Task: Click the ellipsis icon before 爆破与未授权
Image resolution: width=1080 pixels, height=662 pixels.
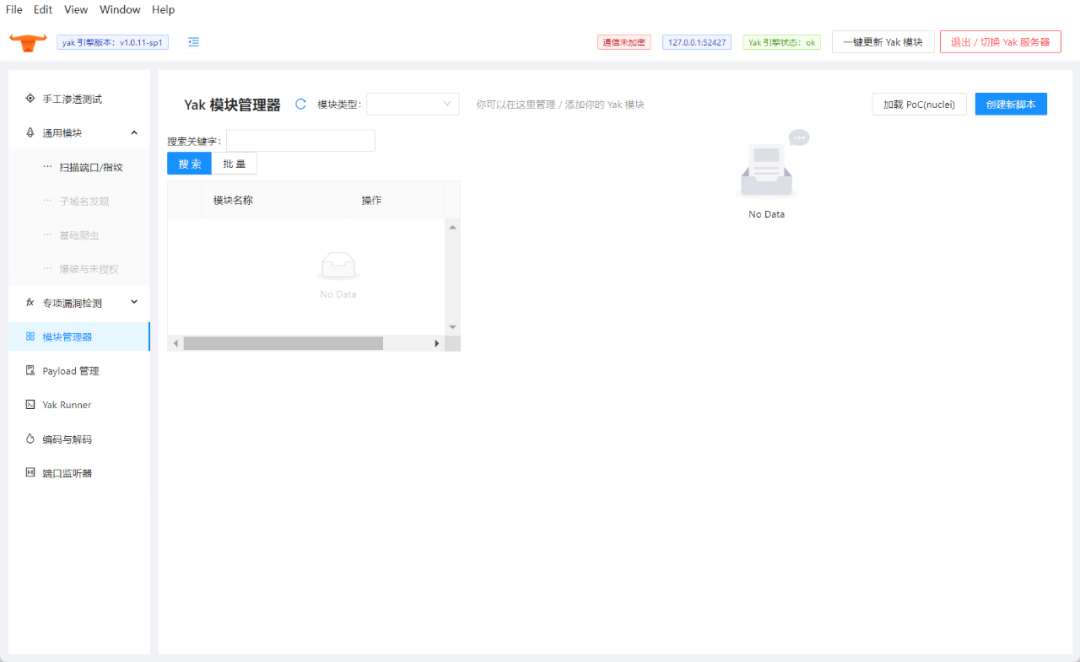Action: (x=48, y=269)
